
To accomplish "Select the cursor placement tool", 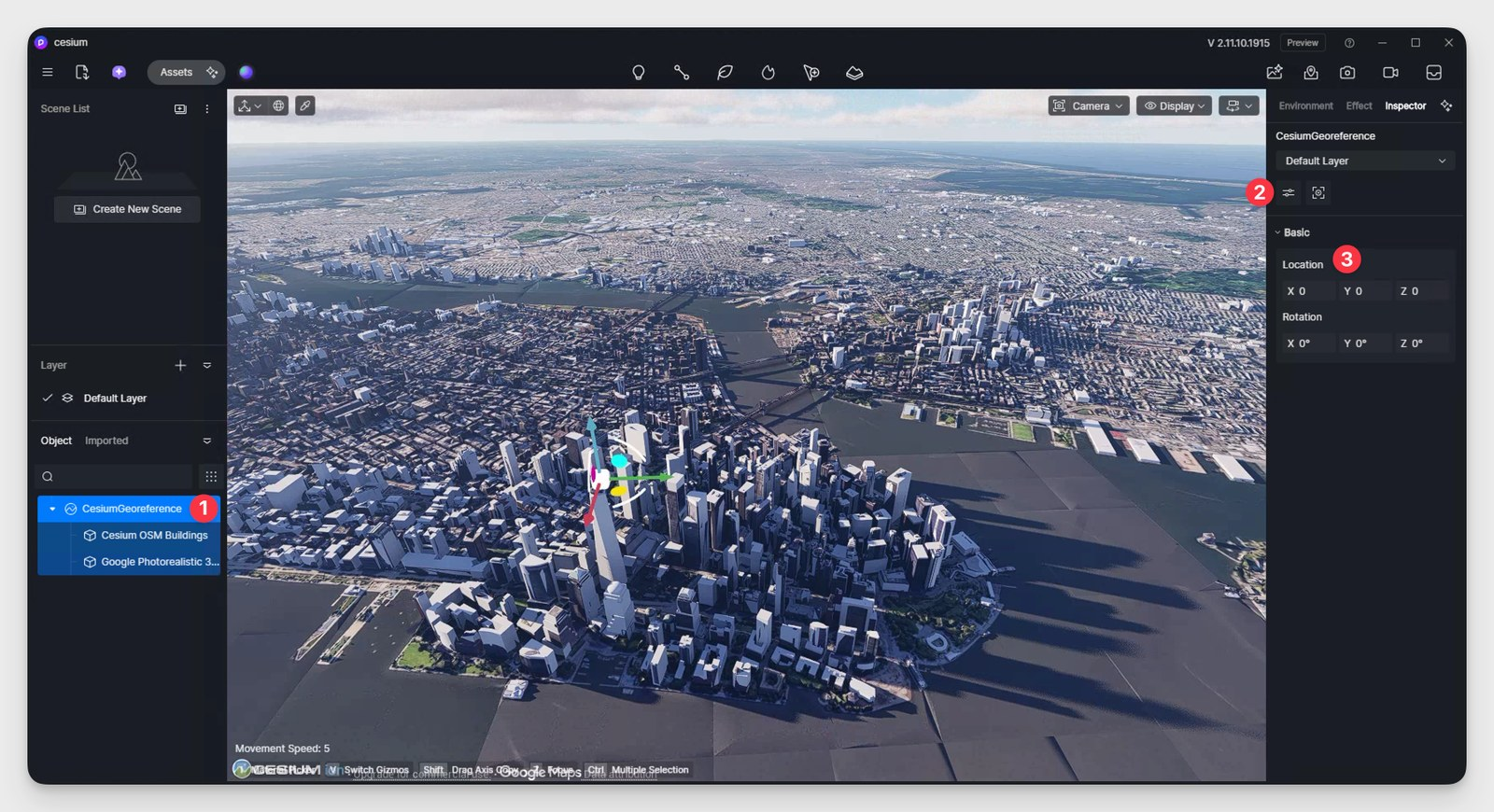I will coord(811,72).
